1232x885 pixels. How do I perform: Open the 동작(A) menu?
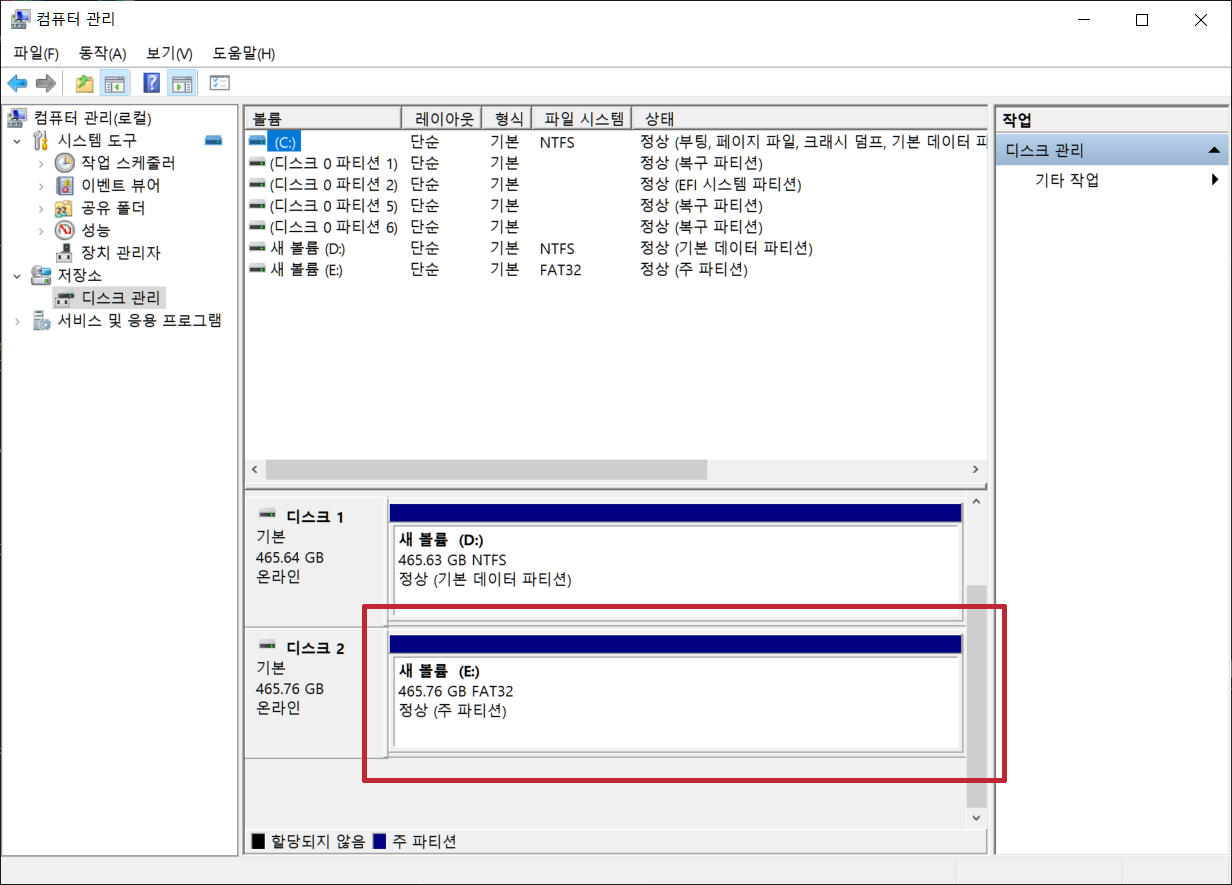[x=103, y=52]
